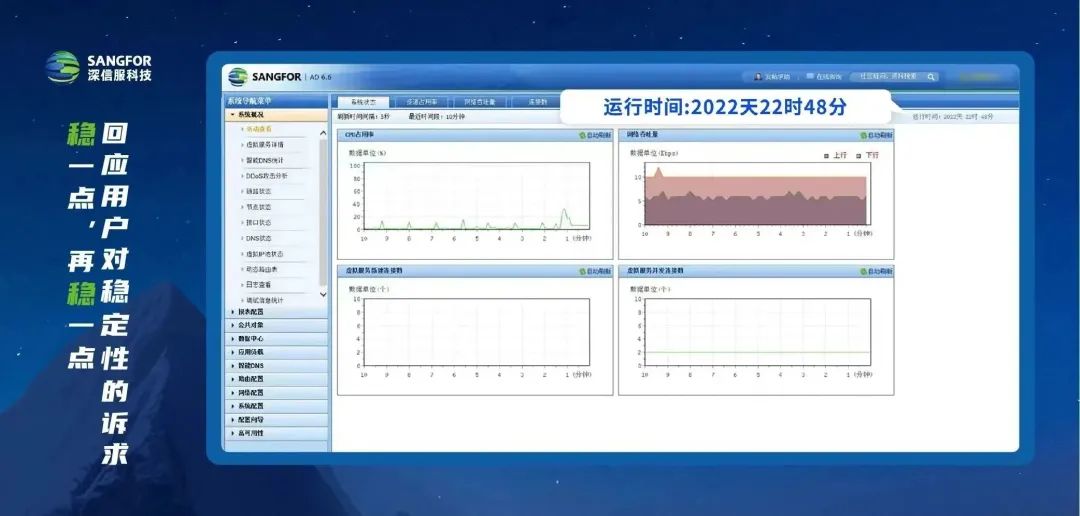Image resolution: width=1080 pixels, height=516 pixels.
Task: Open 虚拟IP池状态 in the sidebar
Action: pyautogui.click(x=265, y=254)
